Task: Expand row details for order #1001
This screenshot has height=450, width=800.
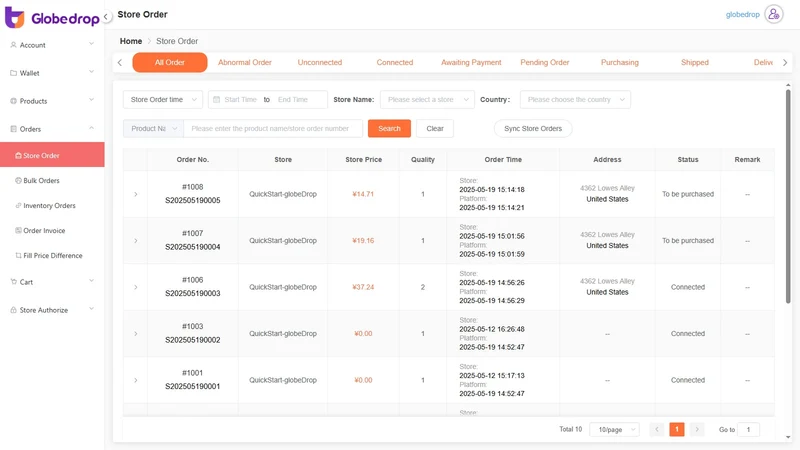Action: 136,380
